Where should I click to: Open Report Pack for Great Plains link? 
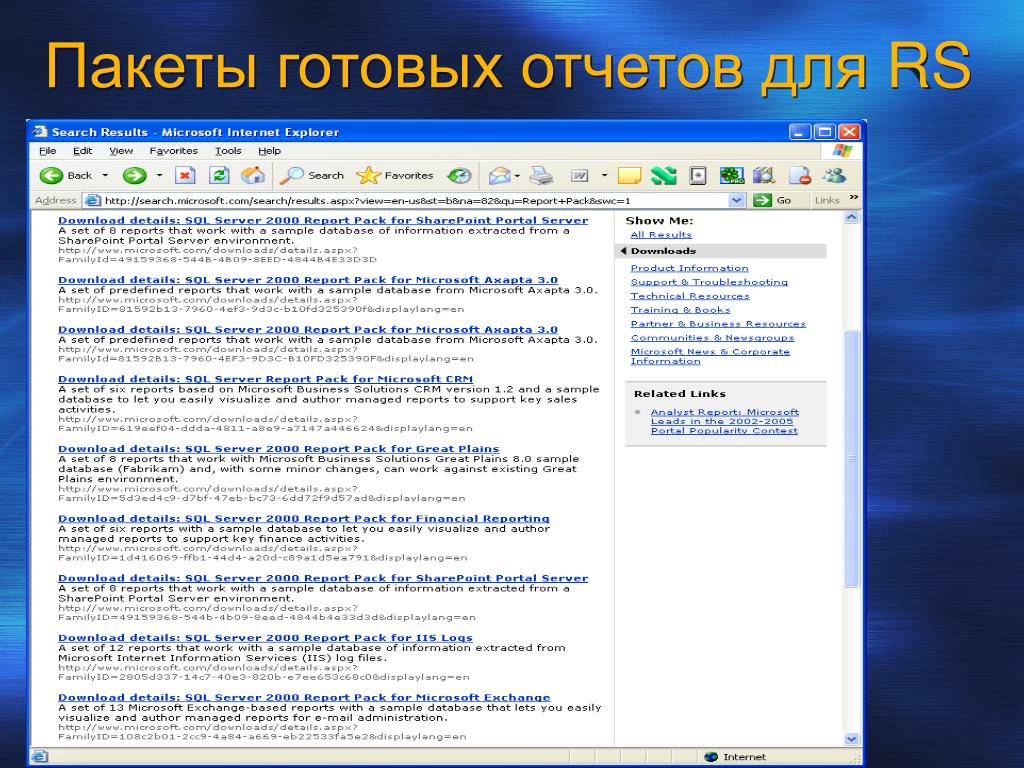pos(278,449)
